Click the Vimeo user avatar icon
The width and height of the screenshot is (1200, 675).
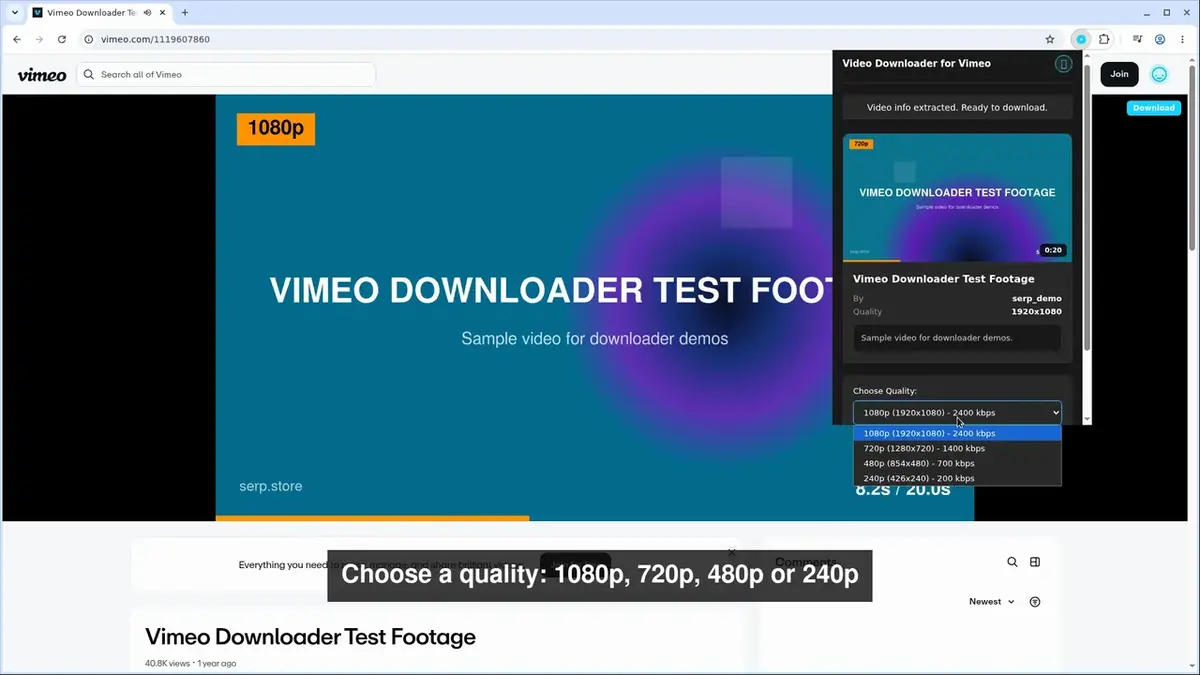[x=1159, y=74]
